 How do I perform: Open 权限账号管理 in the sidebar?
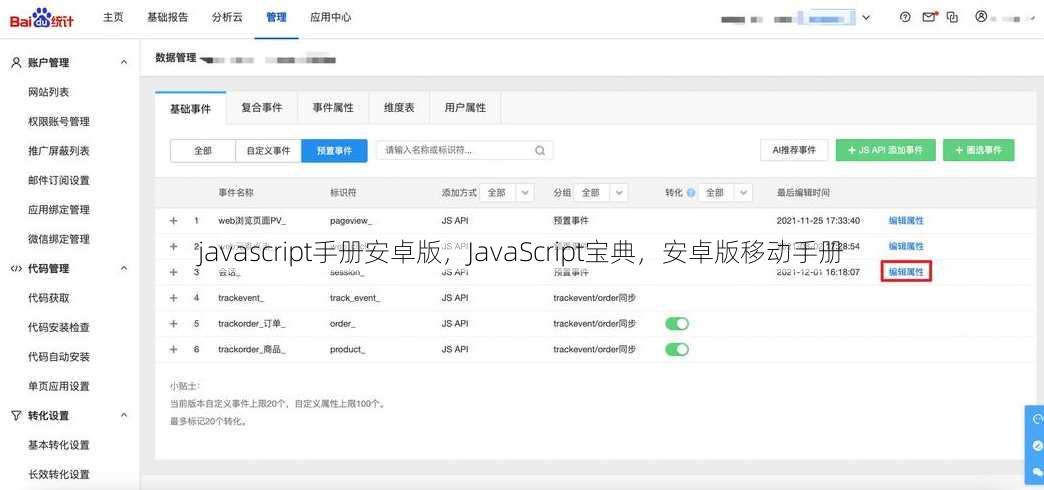59,121
